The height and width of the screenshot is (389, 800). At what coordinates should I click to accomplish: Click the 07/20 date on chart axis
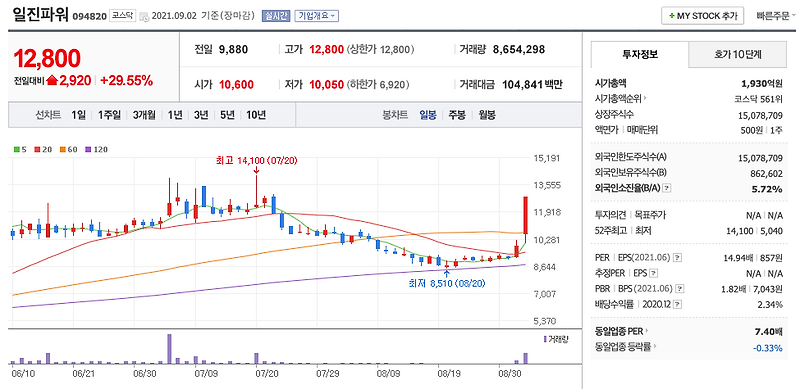[x=266, y=373]
